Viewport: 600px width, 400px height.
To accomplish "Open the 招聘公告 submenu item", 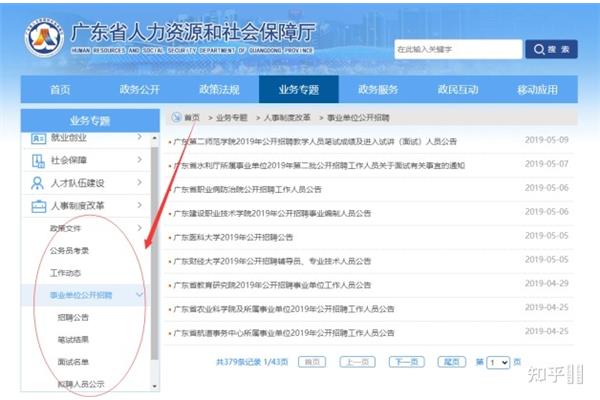I will tap(73, 317).
